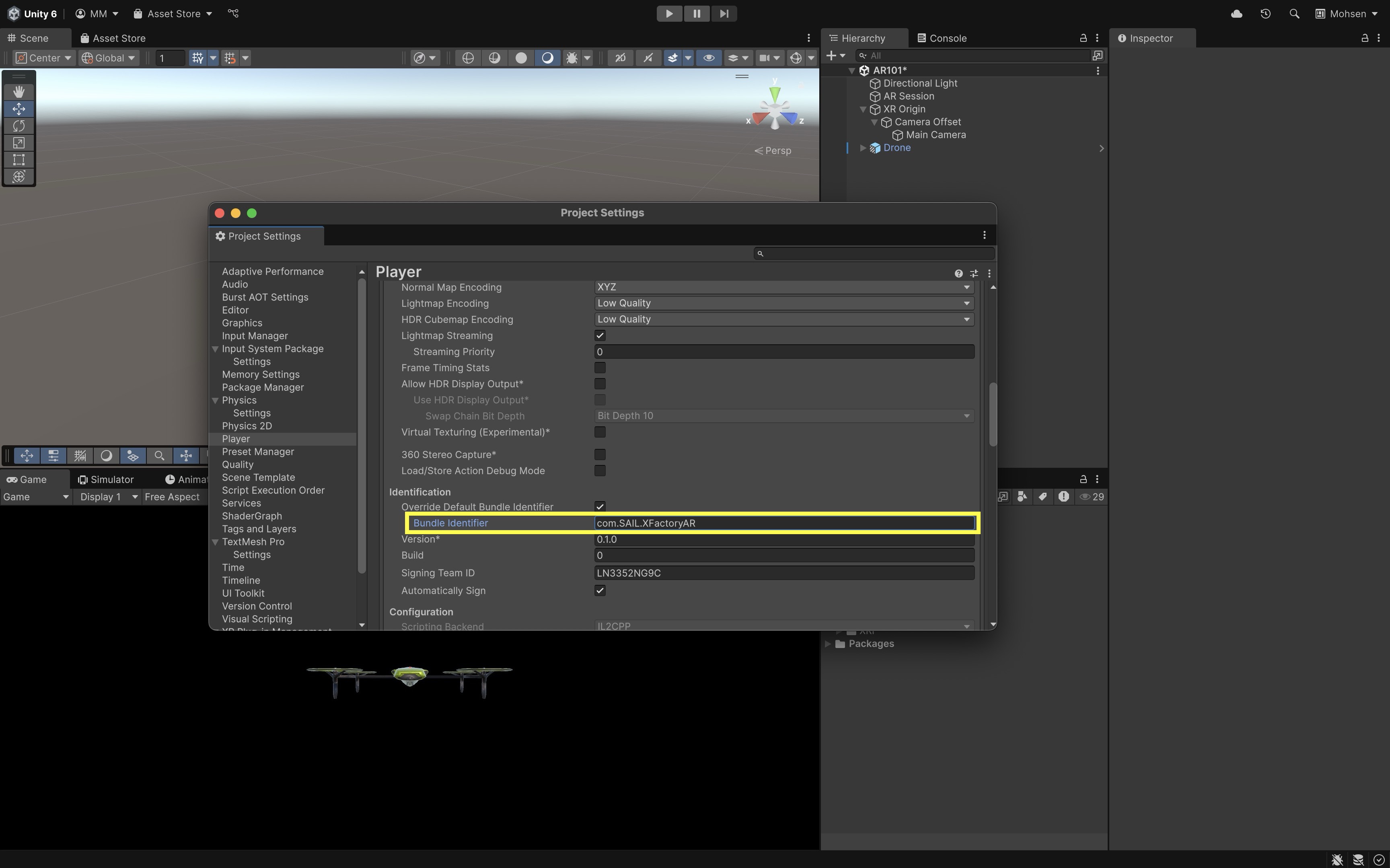Open the Center pivot mode dropdown
Screen dimensions: 1390x868
point(44,58)
